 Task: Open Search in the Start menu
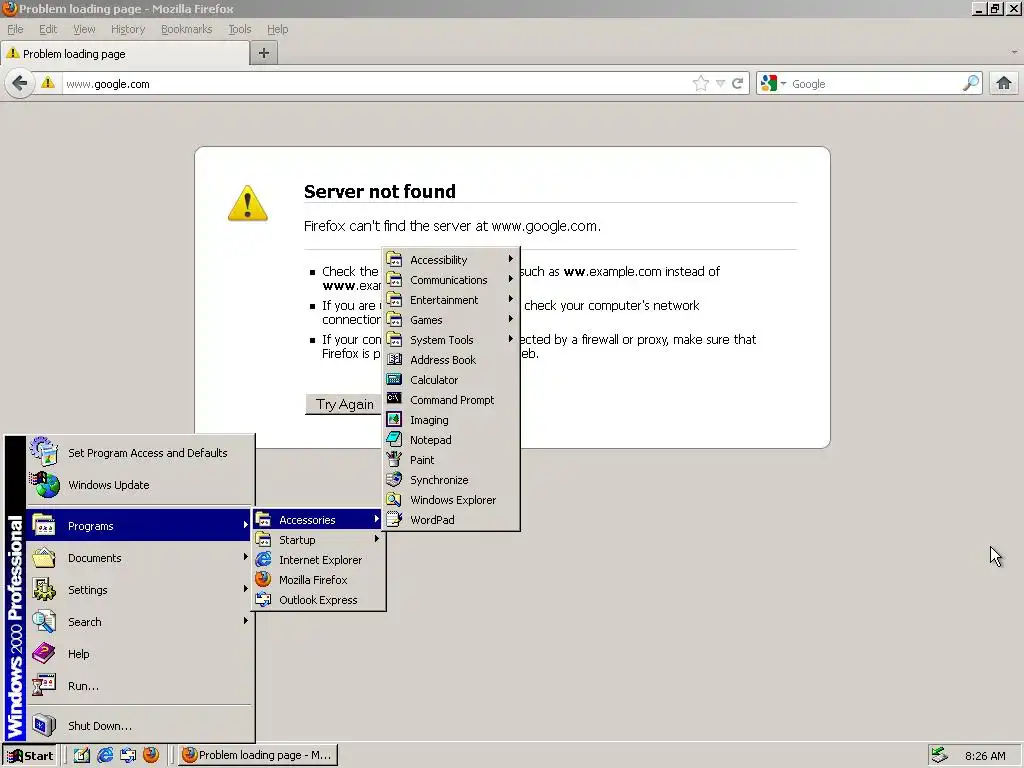coord(139,622)
